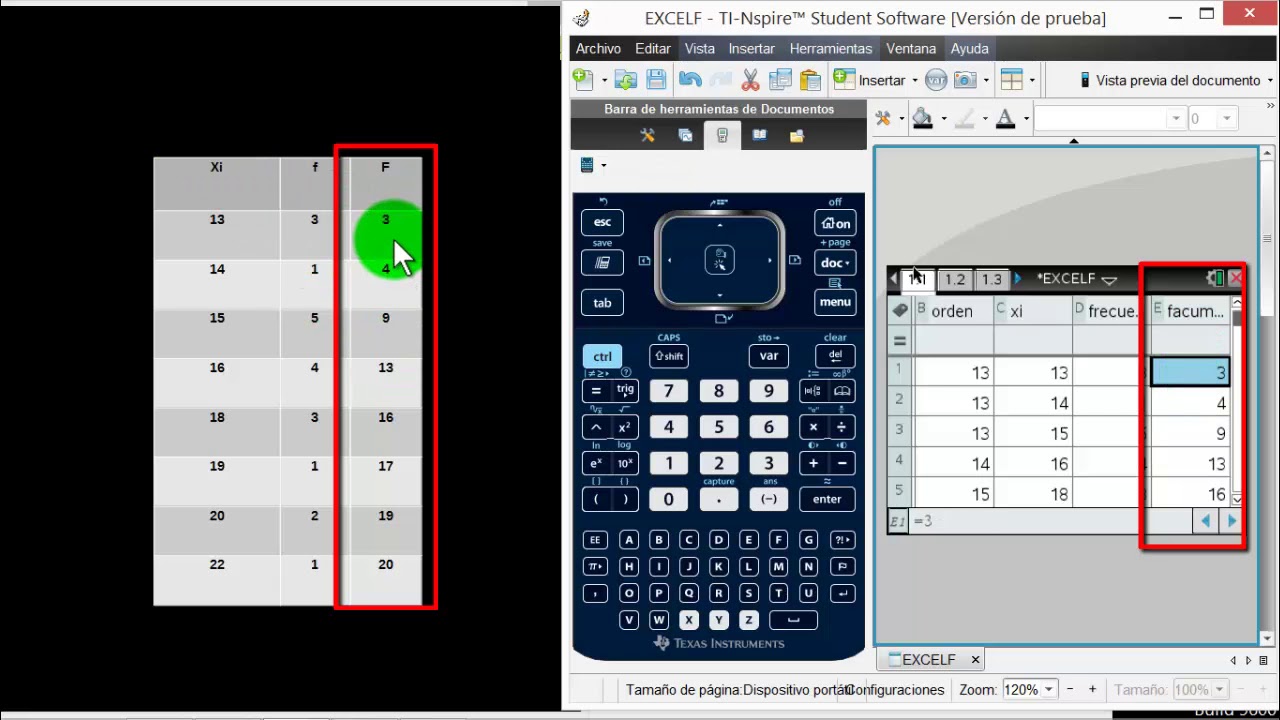This screenshot has width=1280, height=720.
Task: Close the EXCELF document tab
Action: point(975,660)
